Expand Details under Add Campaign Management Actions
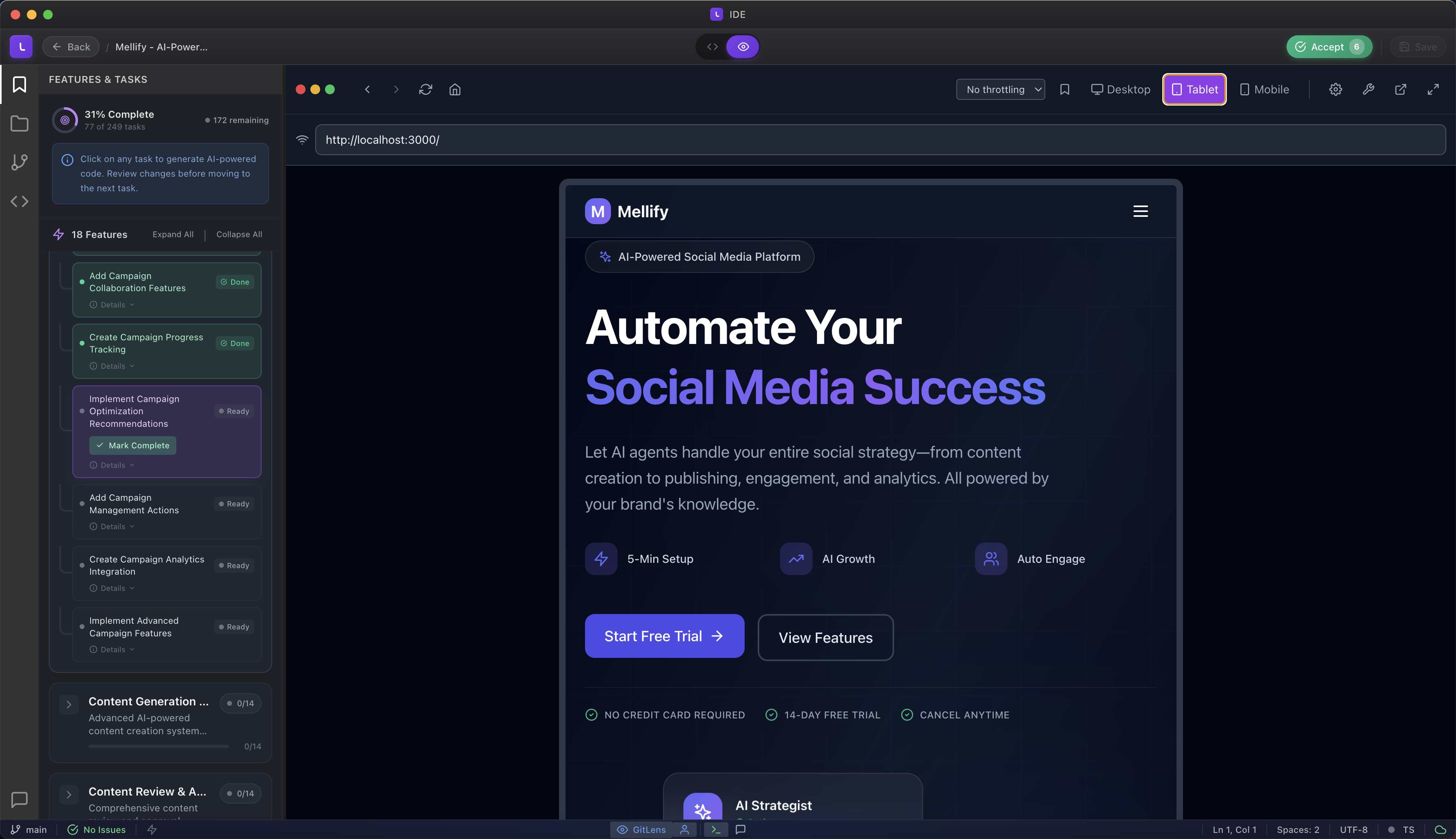 click(x=113, y=527)
